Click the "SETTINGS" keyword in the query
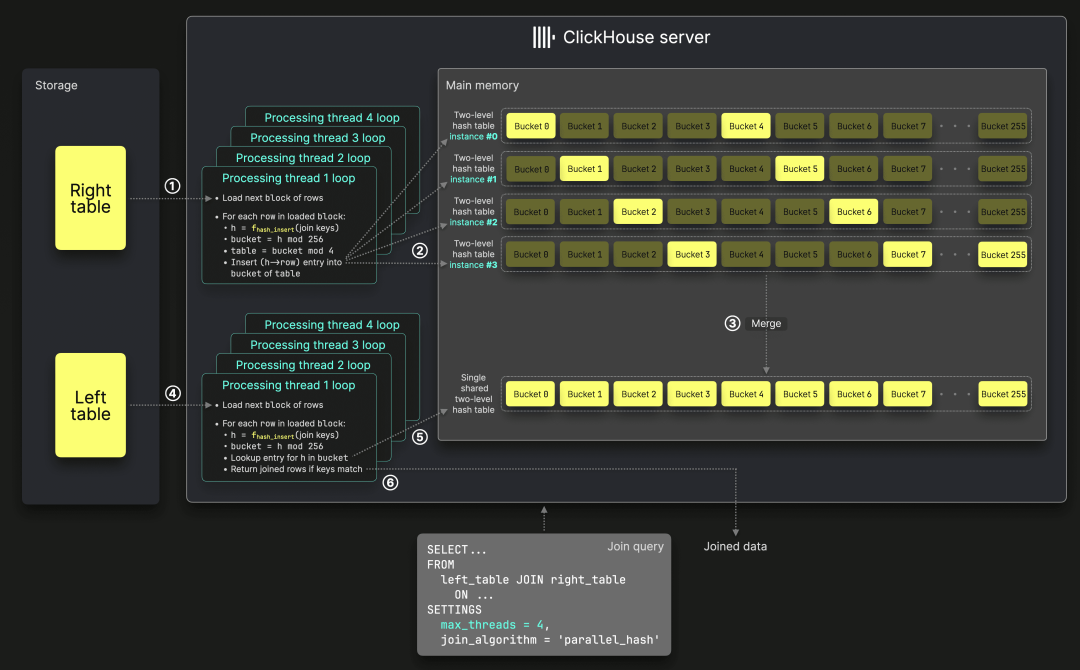Image resolution: width=1080 pixels, height=670 pixels. coord(454,610)
